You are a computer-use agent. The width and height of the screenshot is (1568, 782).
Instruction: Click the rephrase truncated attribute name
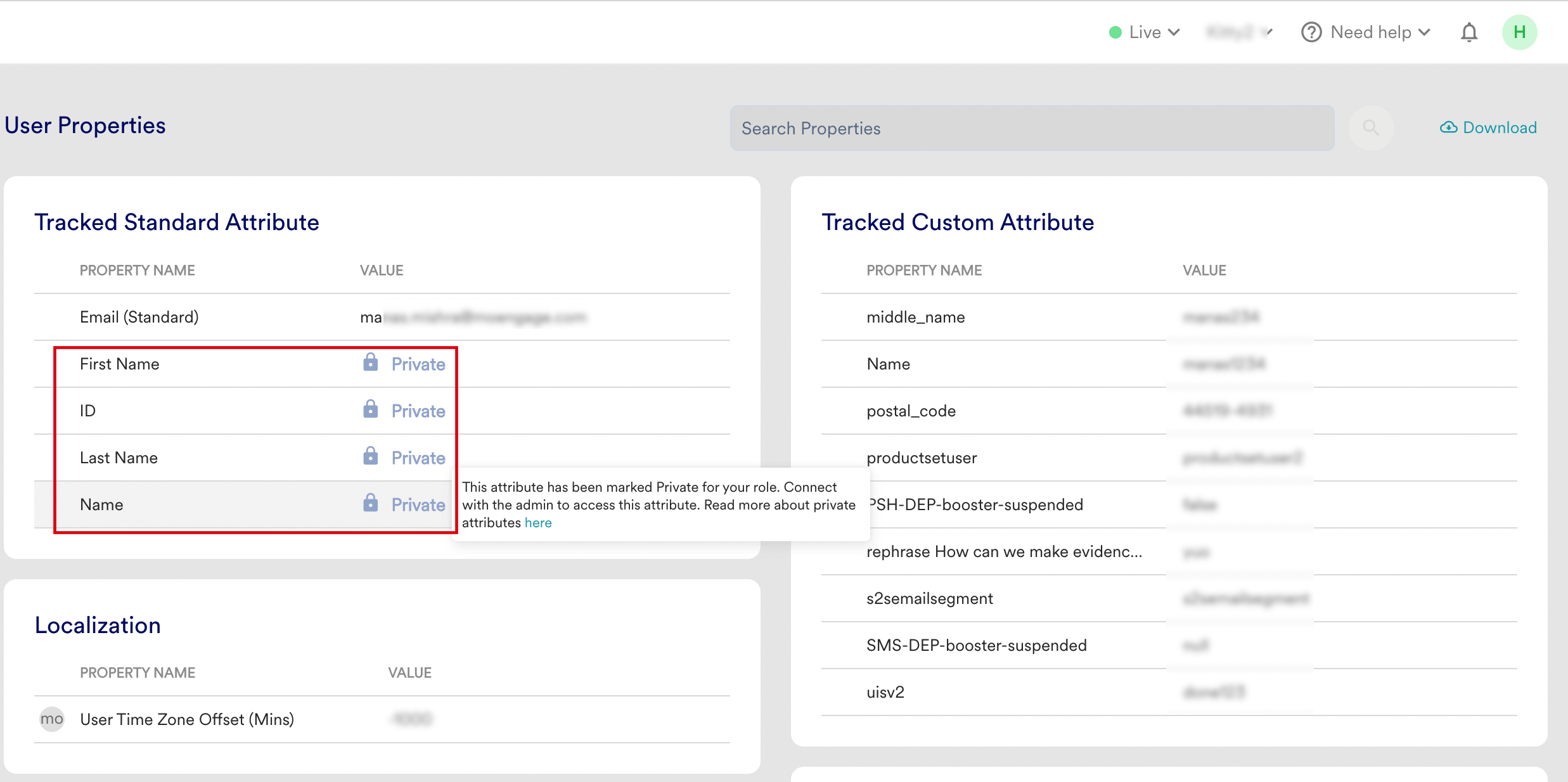1004,551
